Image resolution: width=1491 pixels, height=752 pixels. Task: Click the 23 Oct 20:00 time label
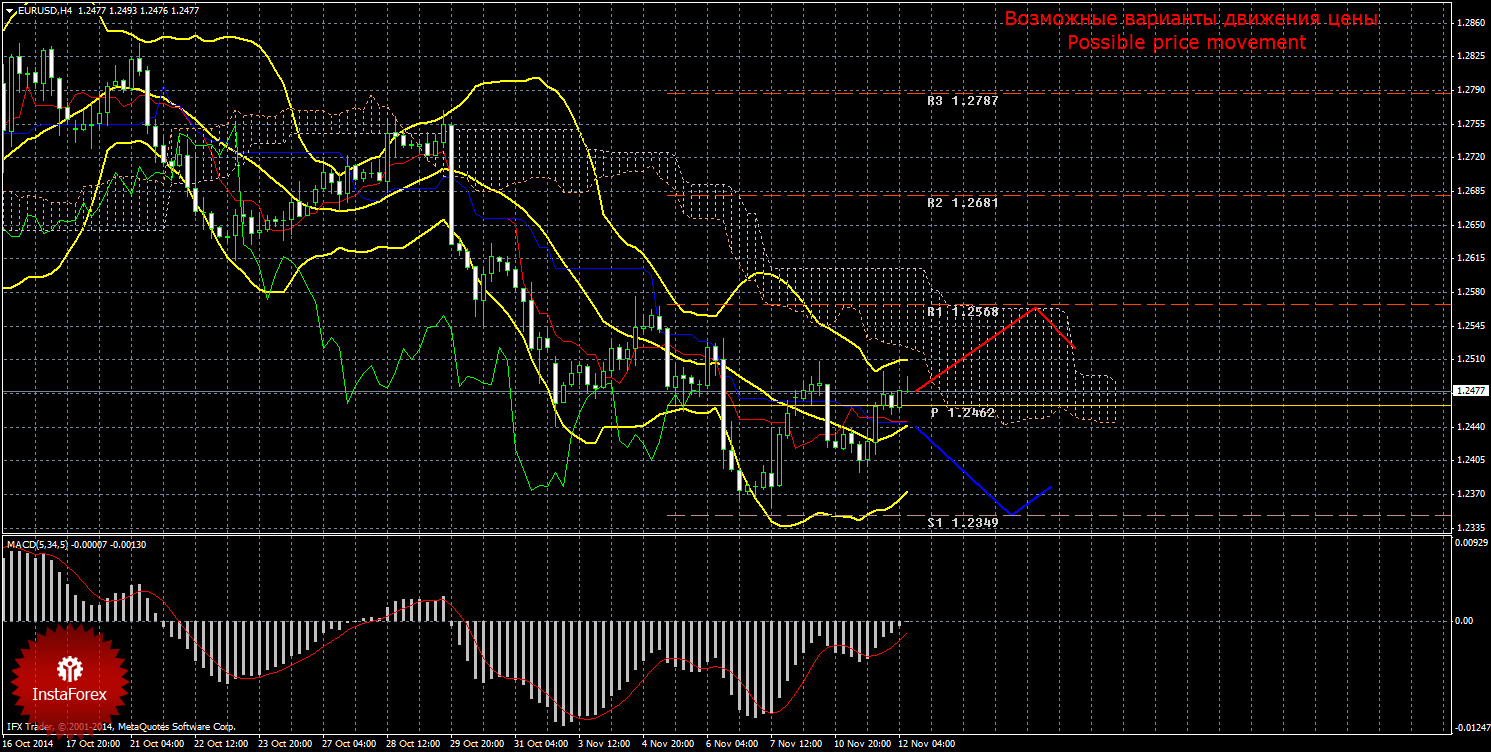coord(284,744)
